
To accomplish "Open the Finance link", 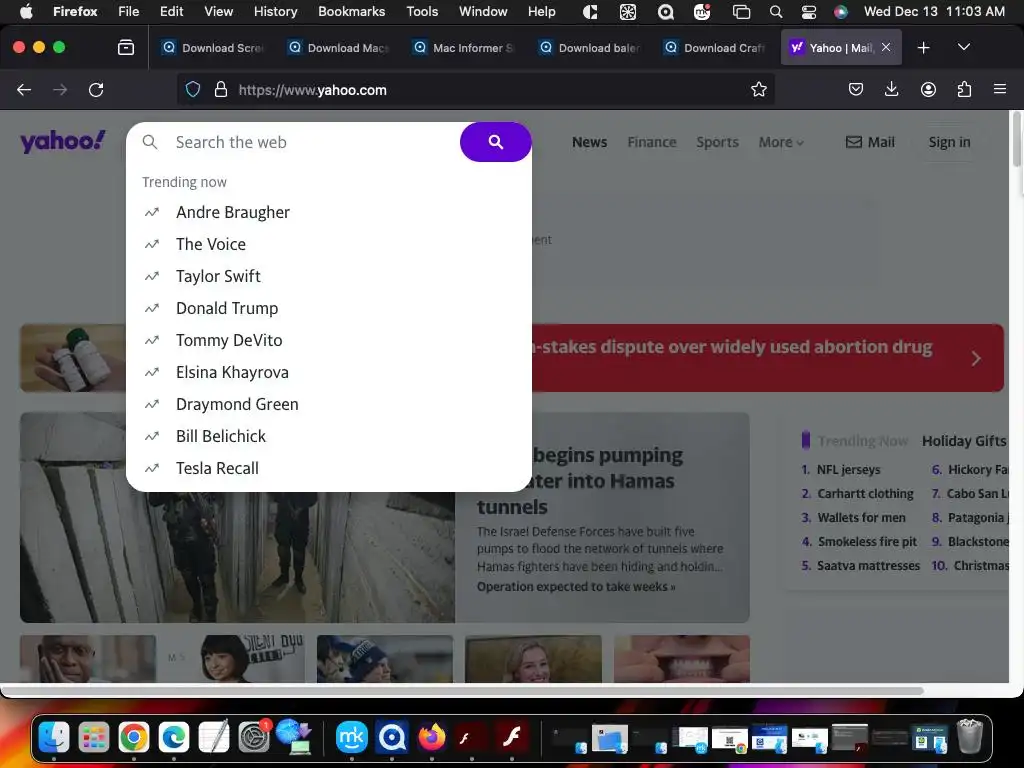I will coord(652,142).
